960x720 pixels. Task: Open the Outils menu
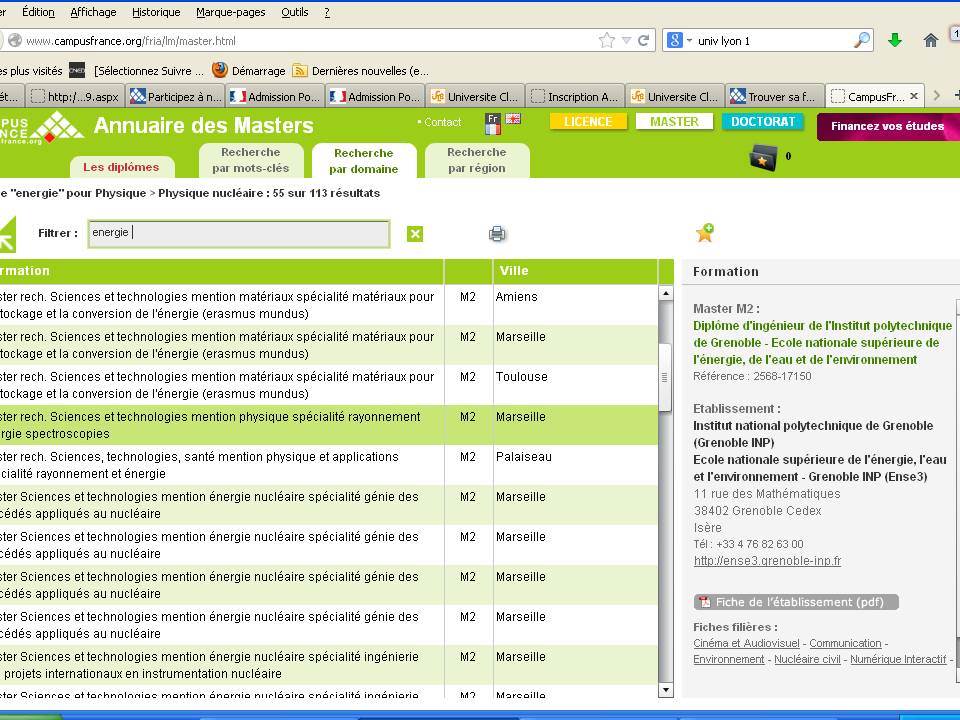click(x=294, y=12)
